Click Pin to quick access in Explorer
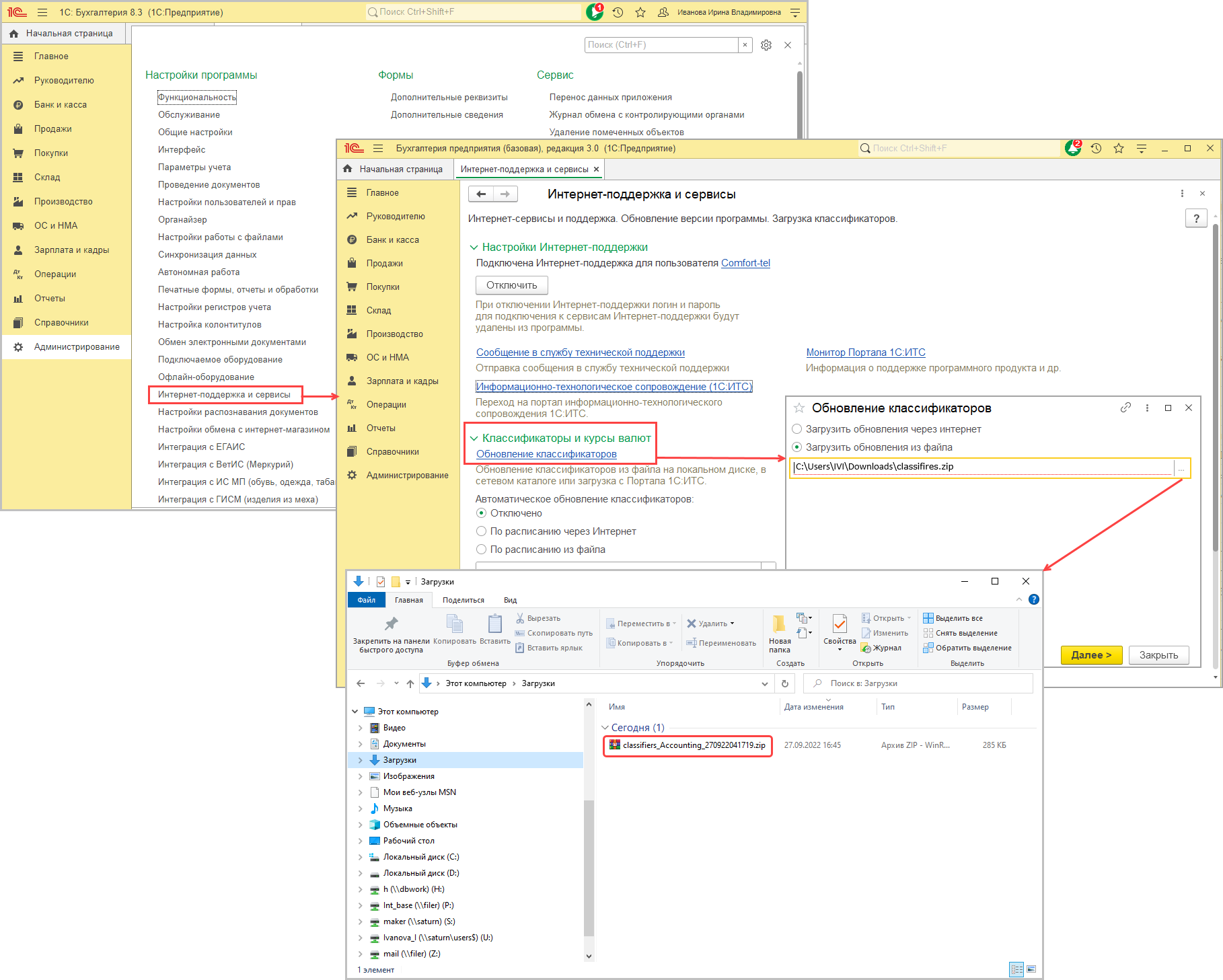The height and width of the screenshot is (980, 1223). coord(391,635)
